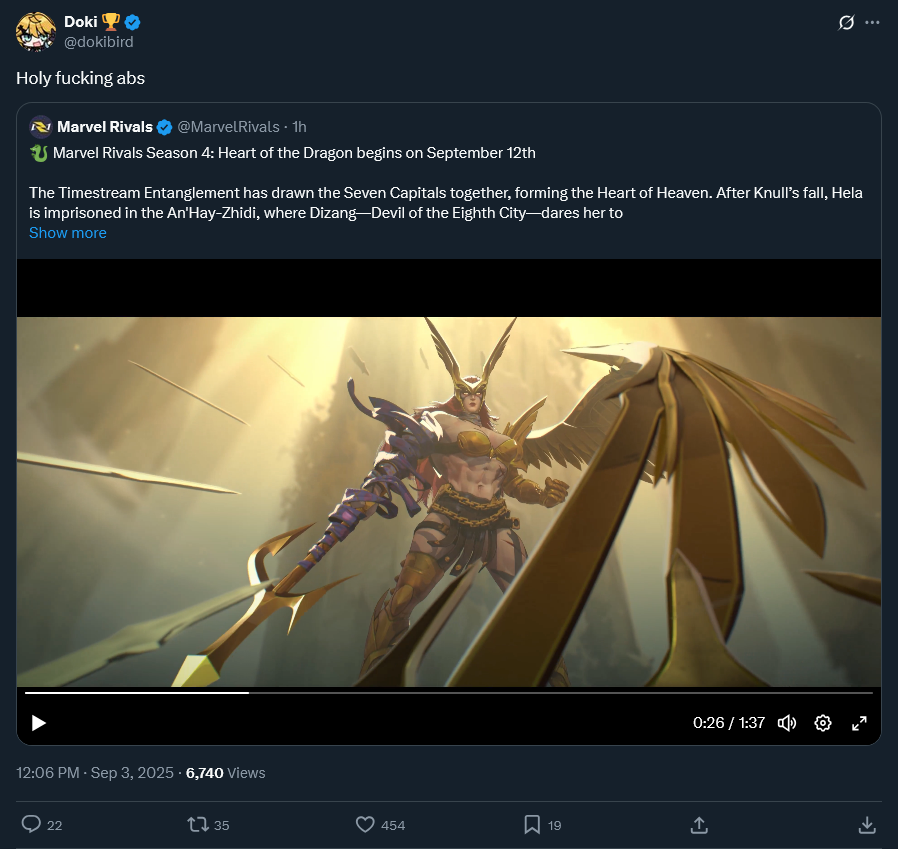Click the Marvel Rivals account avatar

coord(41,127)
